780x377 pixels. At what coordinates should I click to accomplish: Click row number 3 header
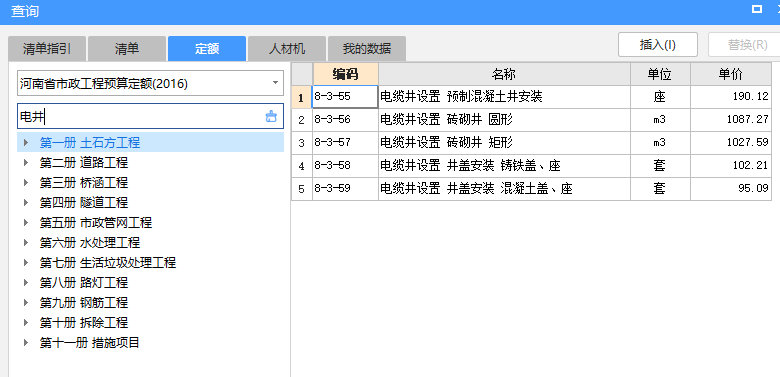click(x=301, y=143)
